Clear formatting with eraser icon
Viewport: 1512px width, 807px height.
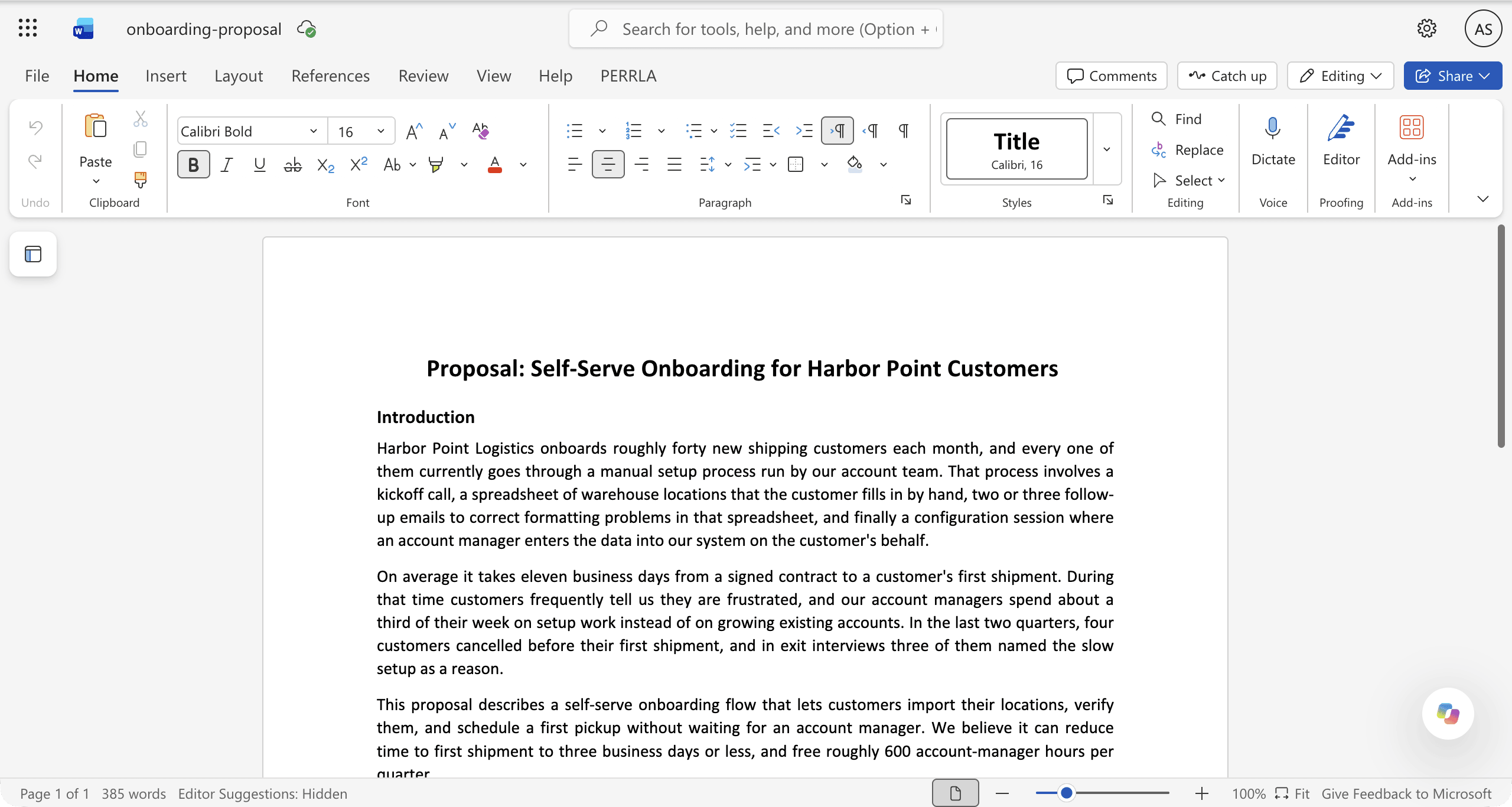(x=481, y=131)
